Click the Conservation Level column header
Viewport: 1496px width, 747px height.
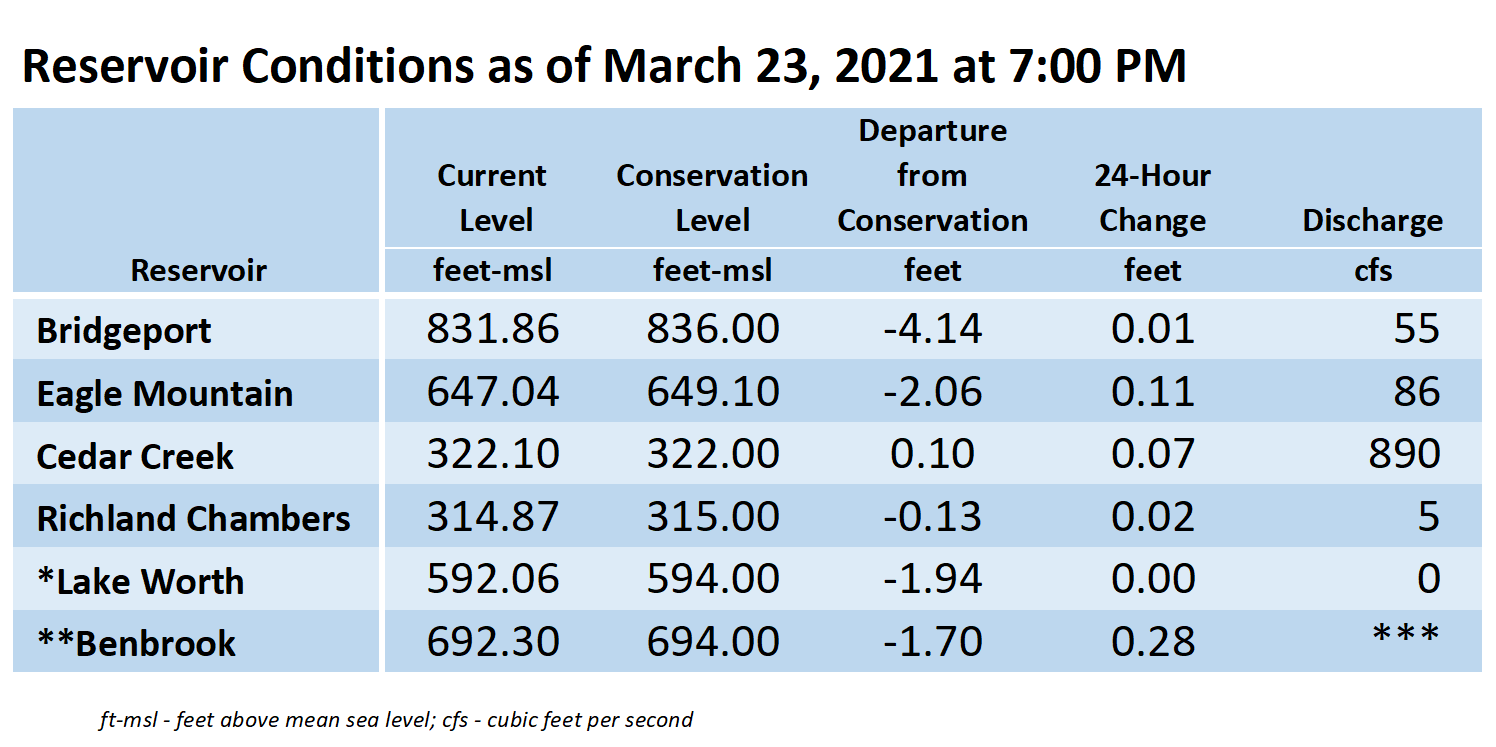(712, 198)
